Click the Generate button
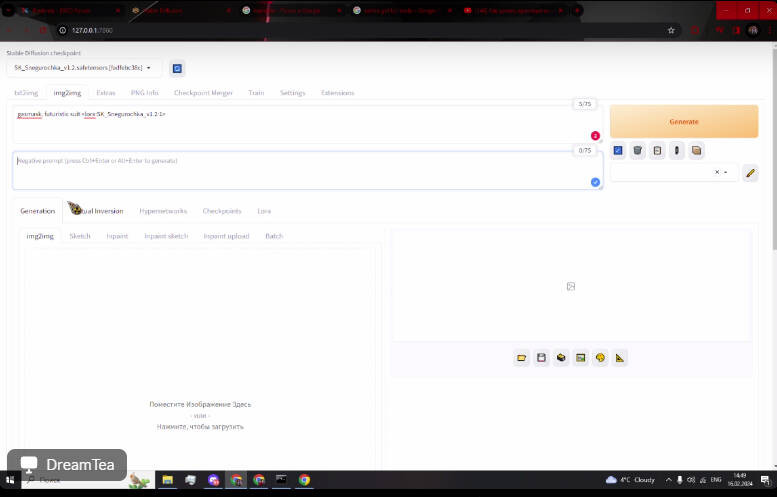777x497 pixels. coord(684,121)
